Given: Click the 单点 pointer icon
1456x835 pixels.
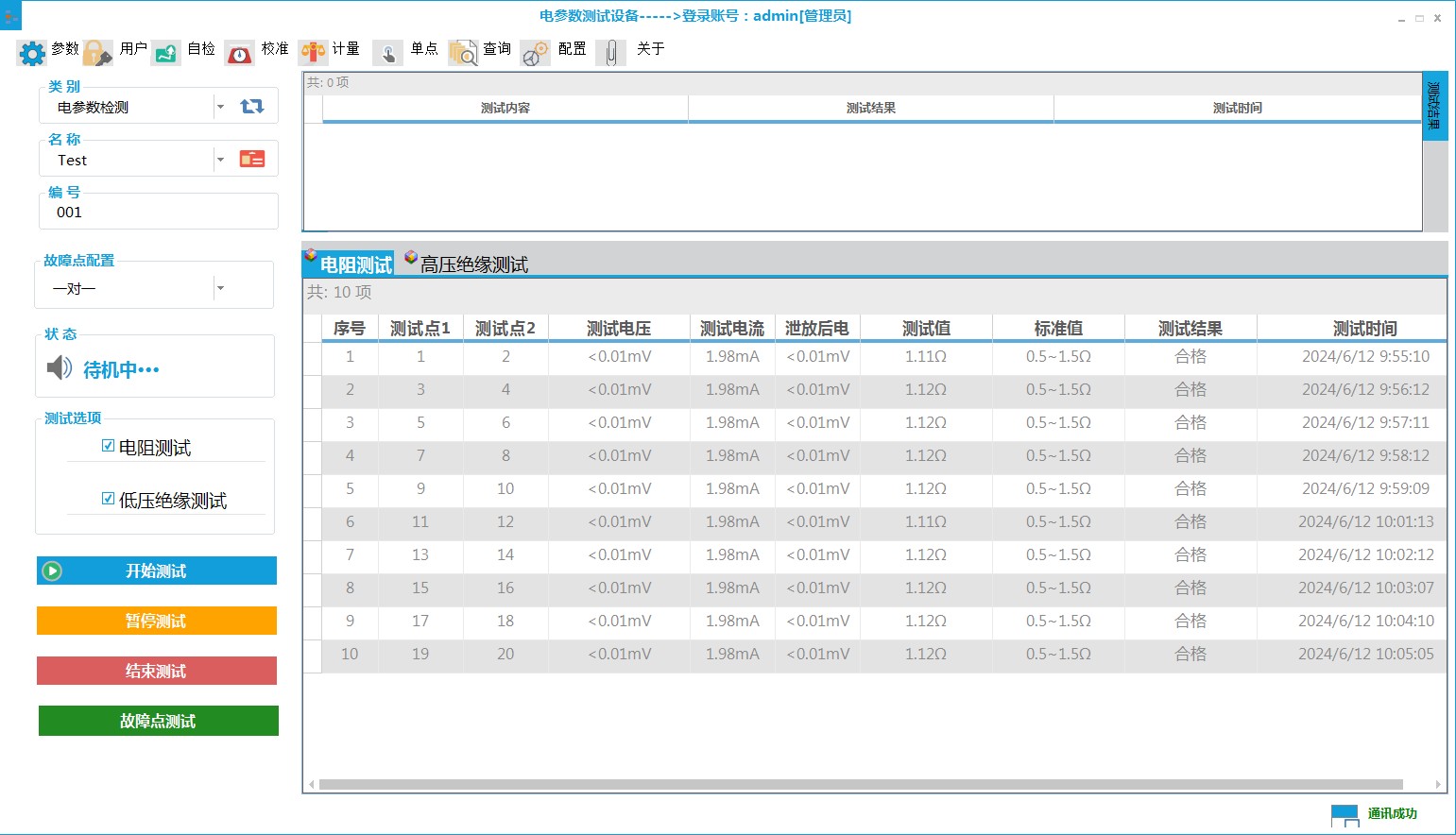Looking at the screenshot, I should 387,53.
